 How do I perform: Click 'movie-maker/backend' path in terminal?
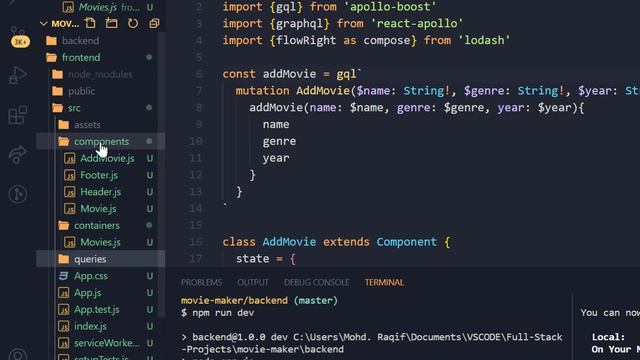pyautogui.click(x=234, y=300)
